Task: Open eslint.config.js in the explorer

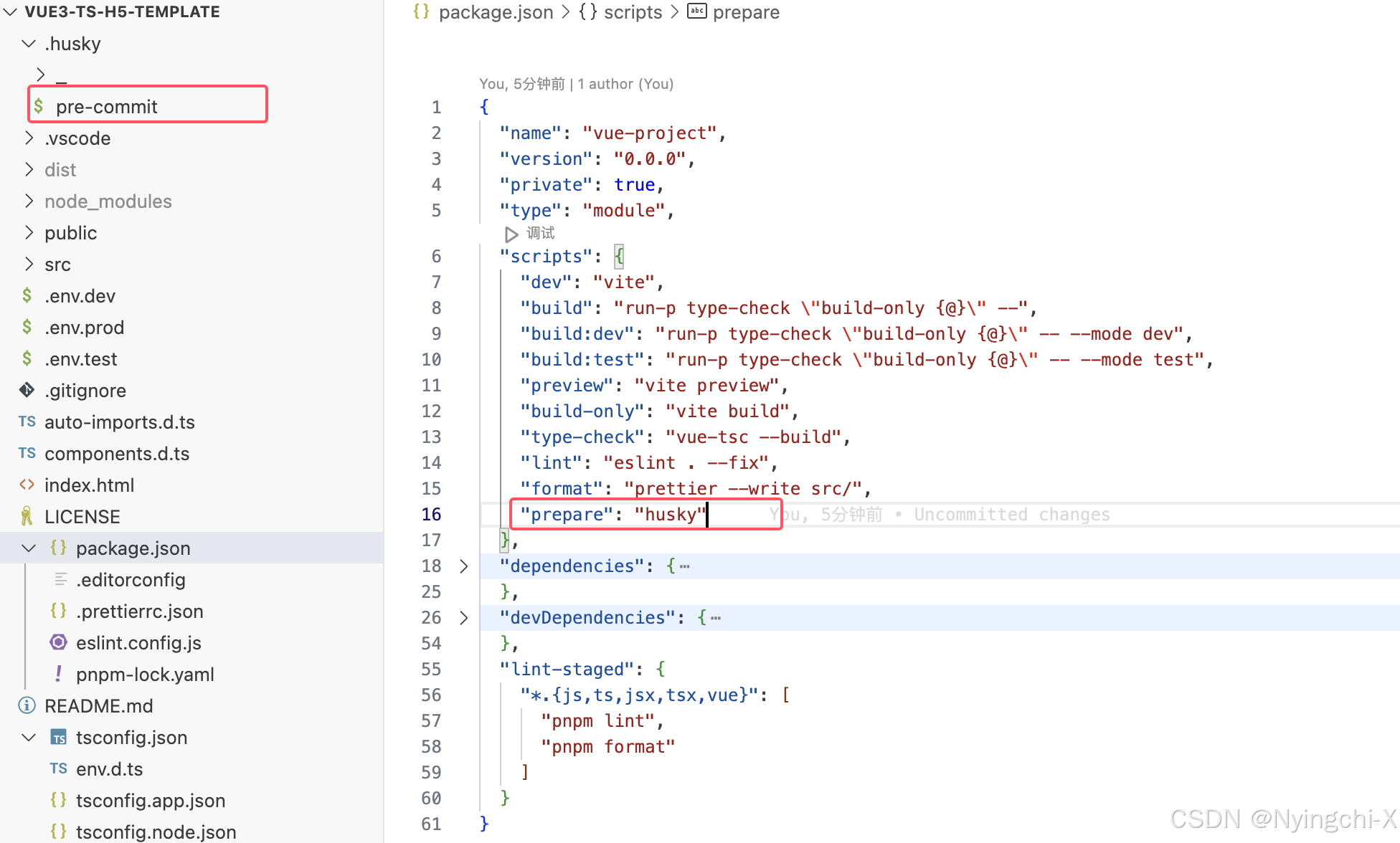Action: click(138, 642)
